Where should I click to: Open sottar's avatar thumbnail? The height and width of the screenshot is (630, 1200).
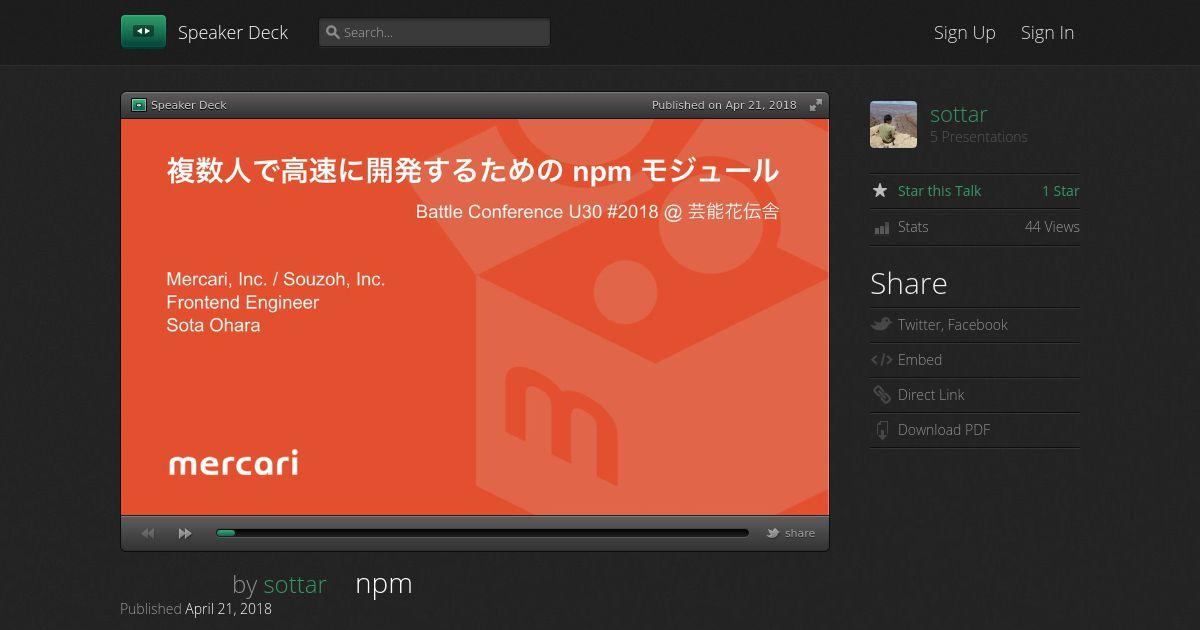click(x=893, y=124)
